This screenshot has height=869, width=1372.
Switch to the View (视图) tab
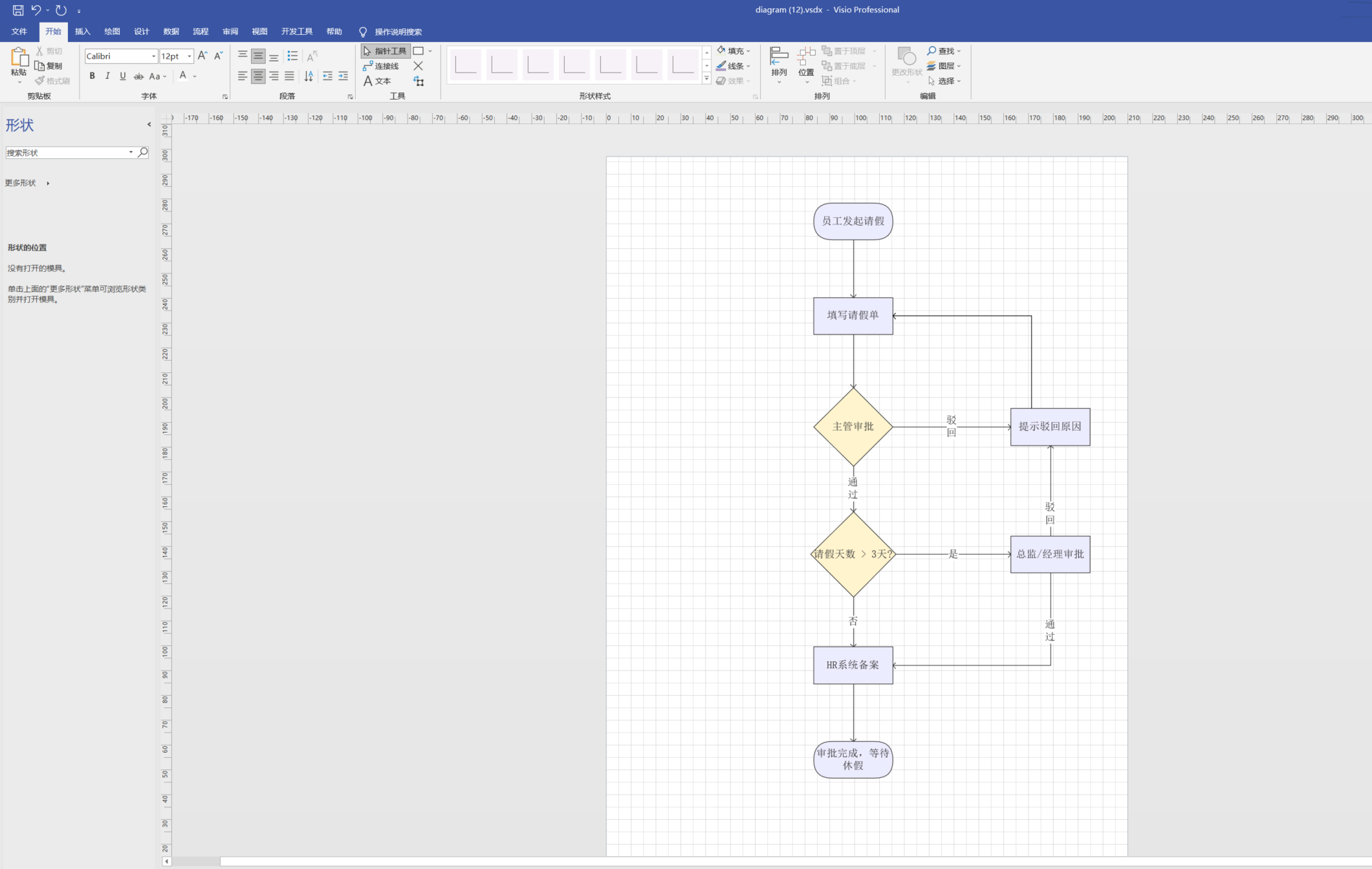click(x=259, y=32)
